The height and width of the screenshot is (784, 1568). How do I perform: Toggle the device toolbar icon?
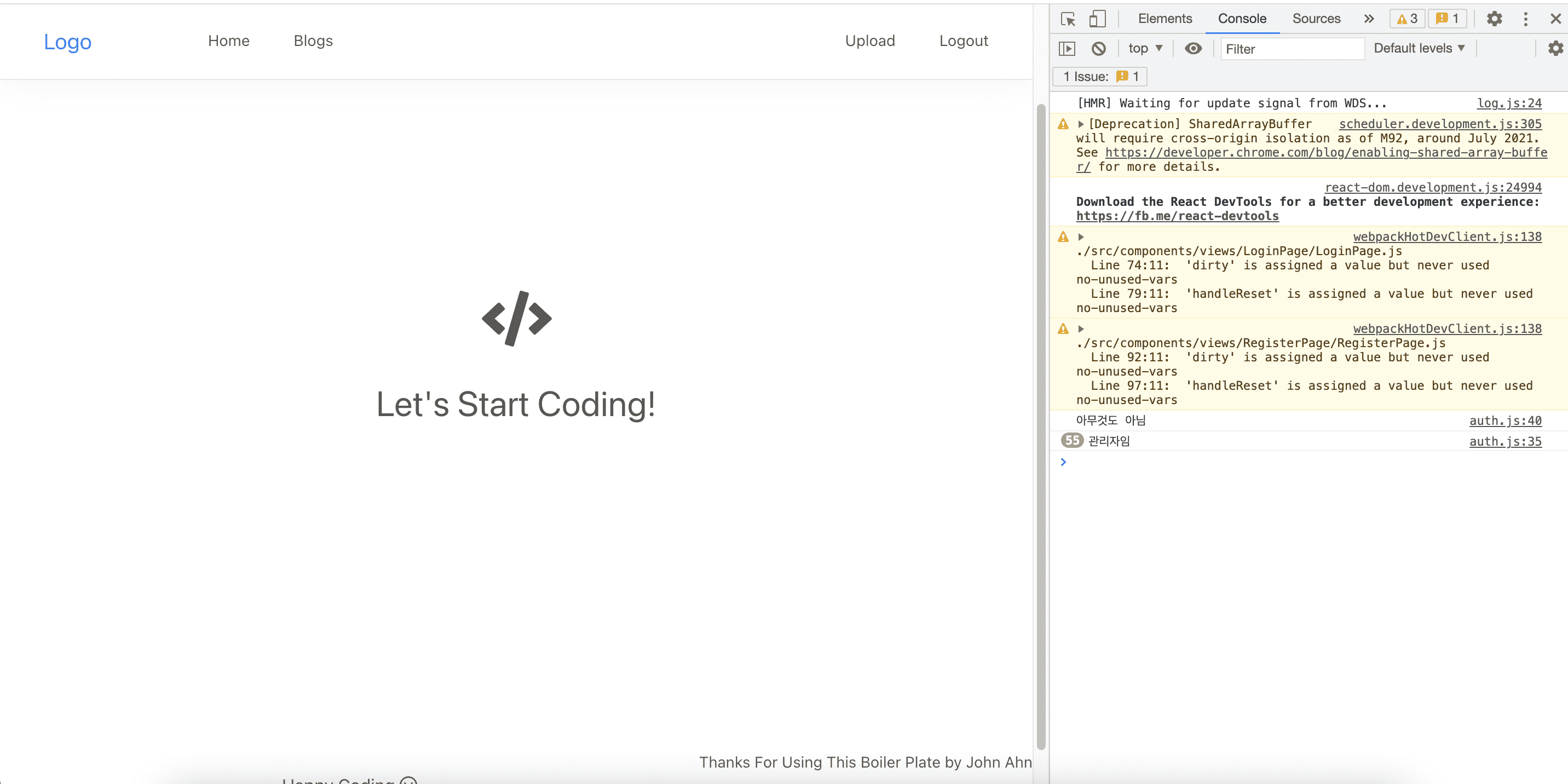point(1097,19)
